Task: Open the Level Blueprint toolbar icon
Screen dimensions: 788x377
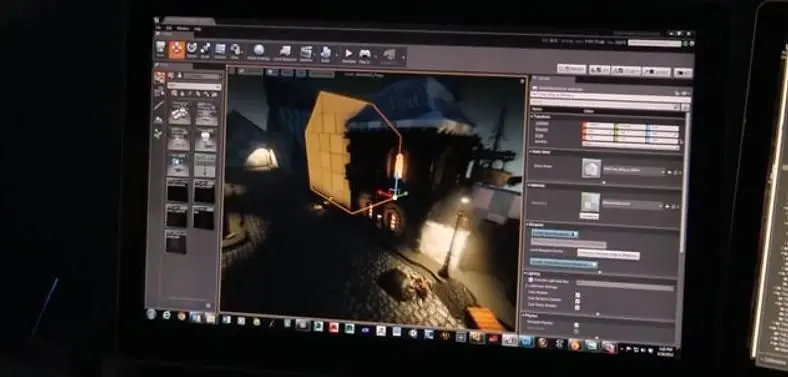Action: (285, 52)
